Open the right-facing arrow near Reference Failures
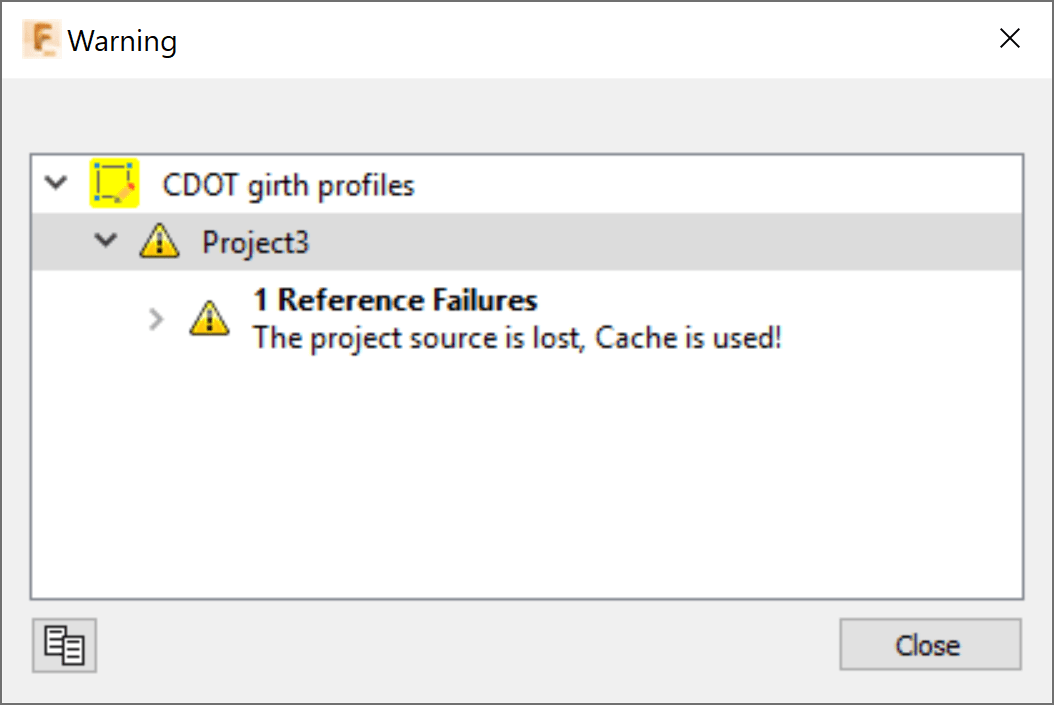1054x705 pixels. click(x=155, y=320)
